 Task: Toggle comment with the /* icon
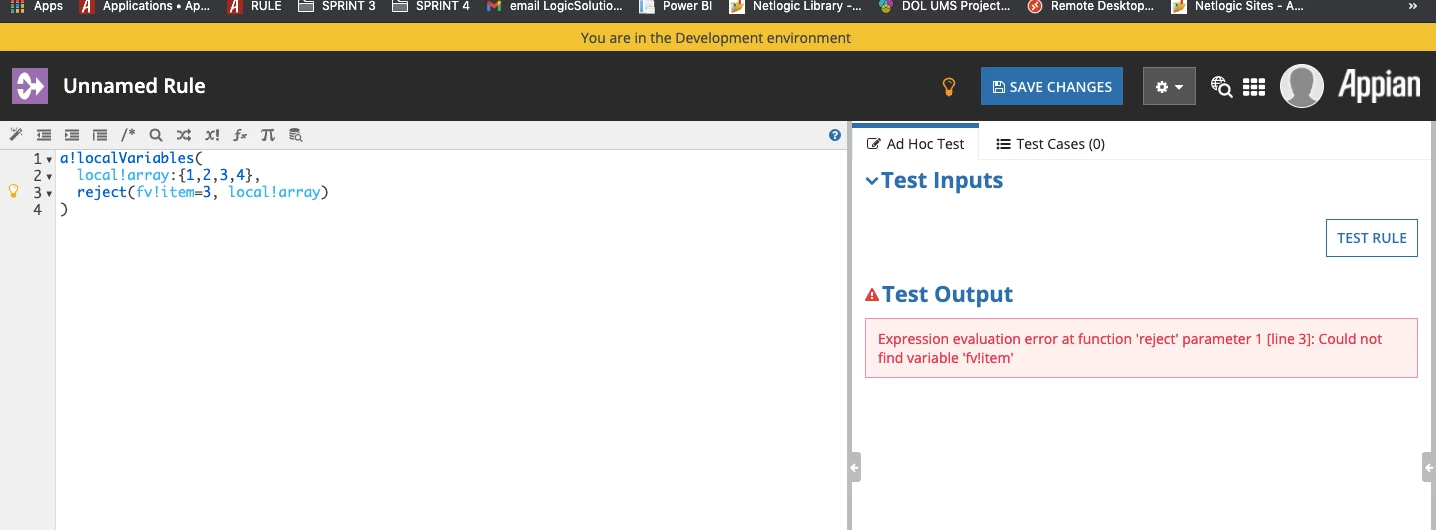click(128, 135)
